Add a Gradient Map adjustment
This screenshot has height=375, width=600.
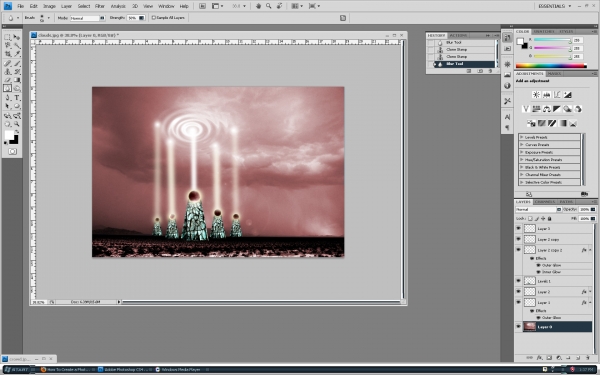click(x=562, y=123)
